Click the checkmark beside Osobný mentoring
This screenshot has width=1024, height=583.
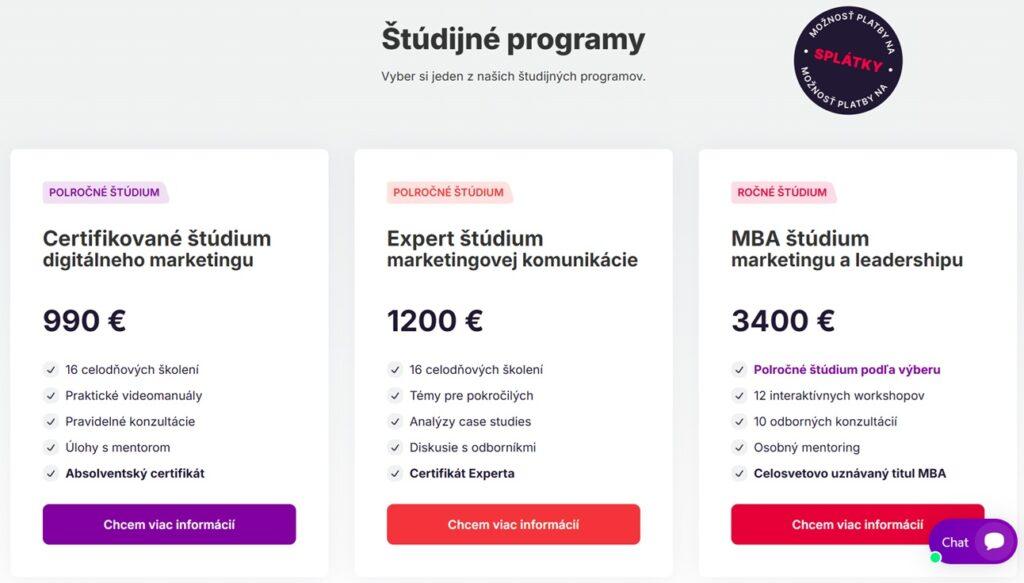tap(739, 447)
